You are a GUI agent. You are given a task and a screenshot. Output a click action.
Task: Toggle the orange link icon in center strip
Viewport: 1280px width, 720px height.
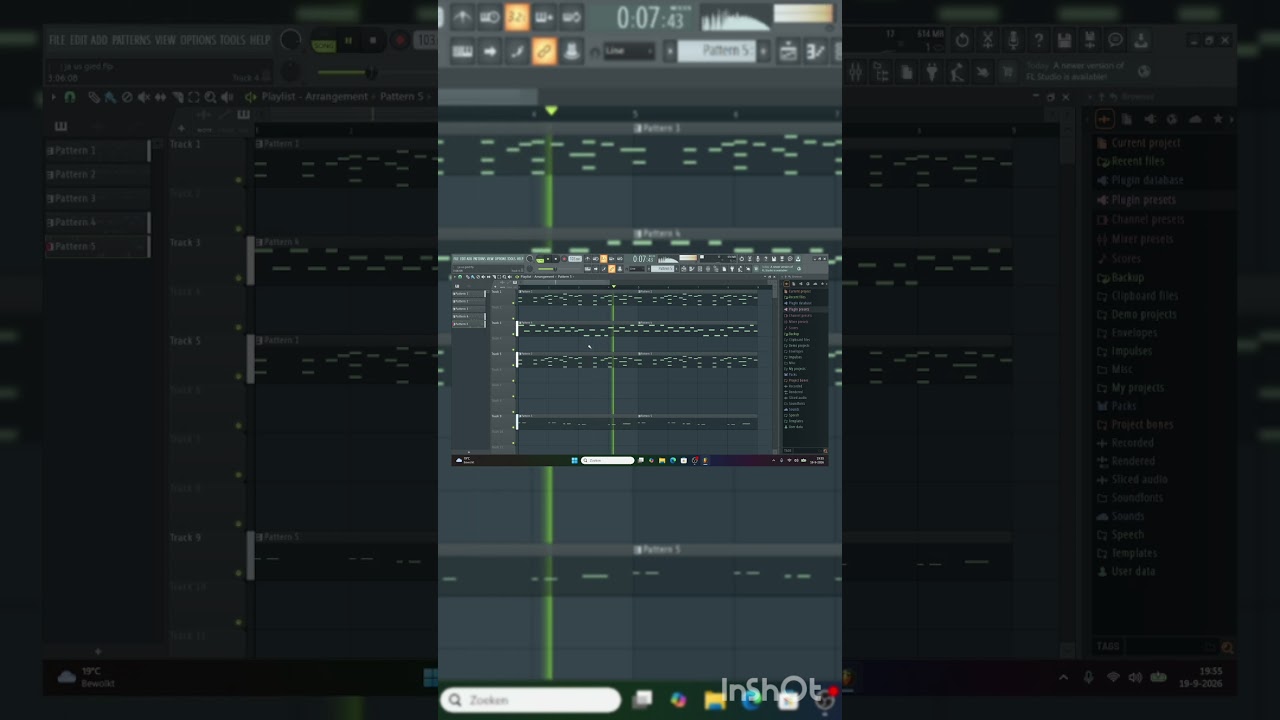(544, 52)
